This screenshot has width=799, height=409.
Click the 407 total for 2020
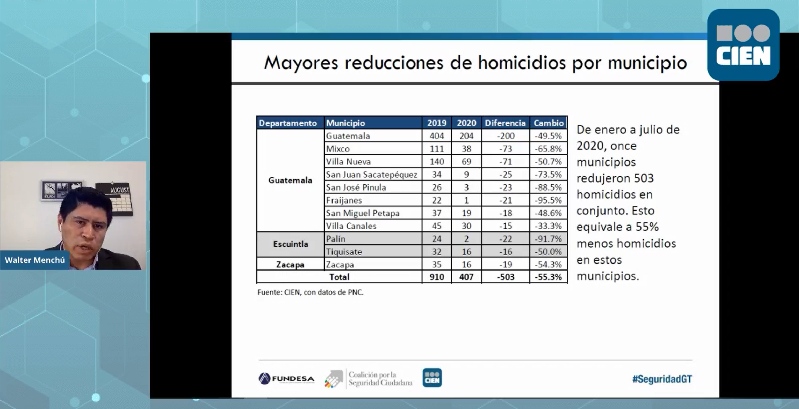[x=466, y=277]
